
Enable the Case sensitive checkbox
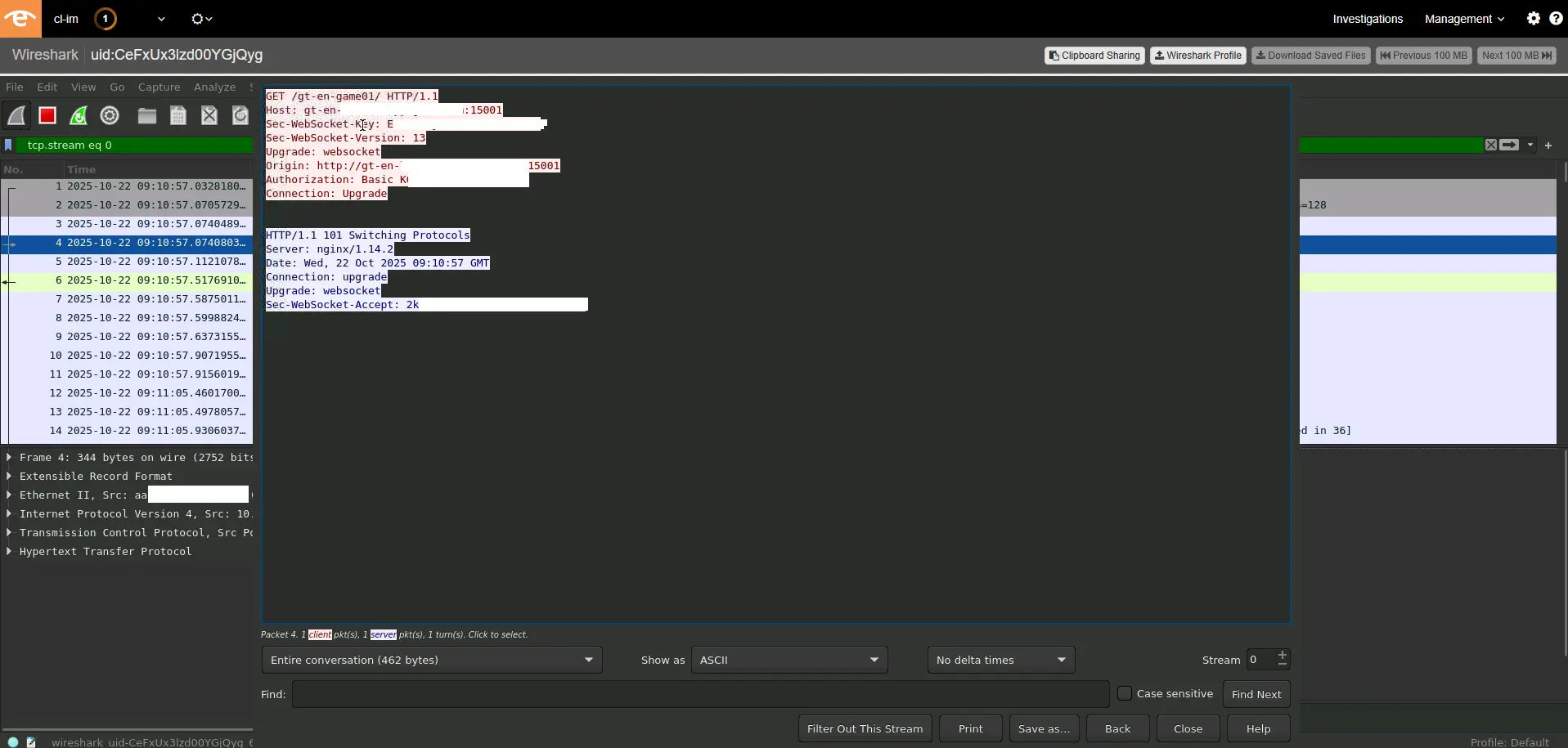click(x=1126, y=693)
